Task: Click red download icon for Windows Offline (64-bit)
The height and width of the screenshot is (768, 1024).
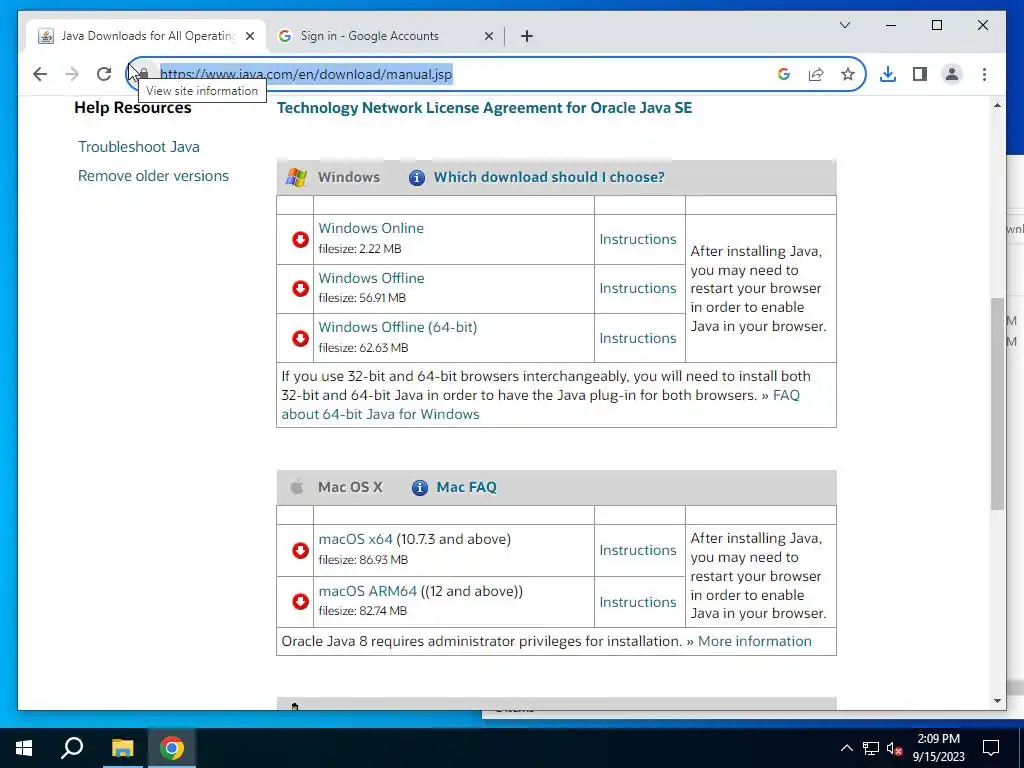Action: pyautogui.click(x=300, y=338)
